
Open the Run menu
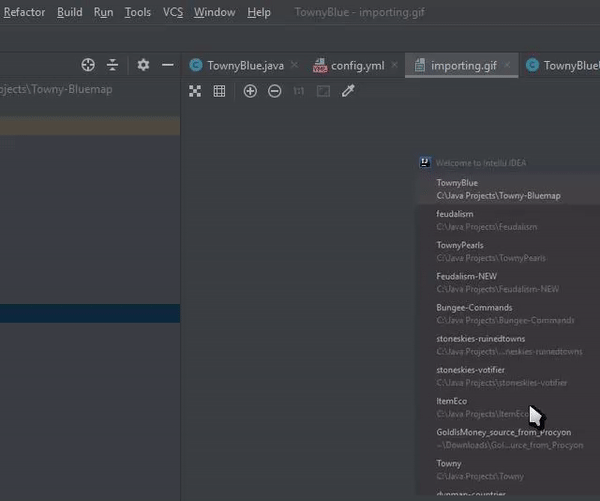click(x=103, y=12)
